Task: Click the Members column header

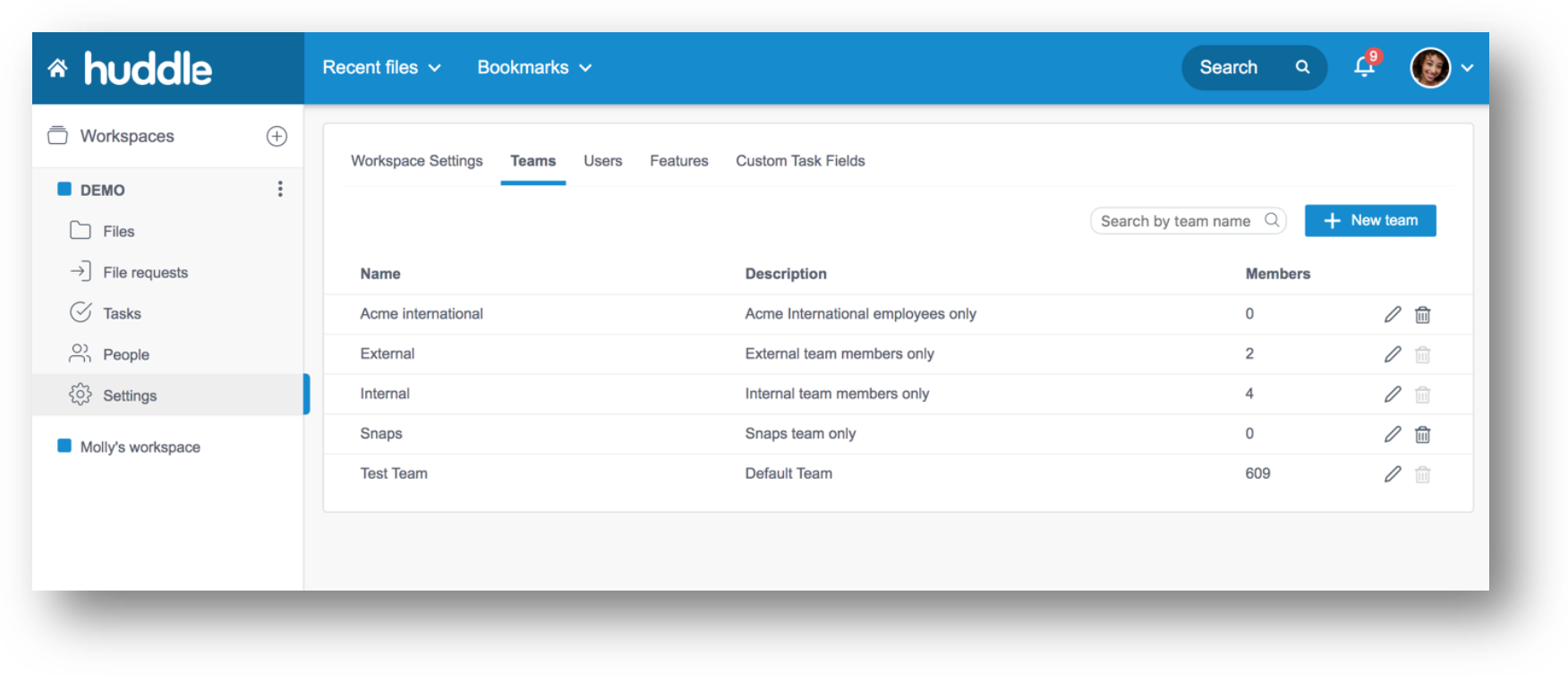Action: (x=1277, y=274)
